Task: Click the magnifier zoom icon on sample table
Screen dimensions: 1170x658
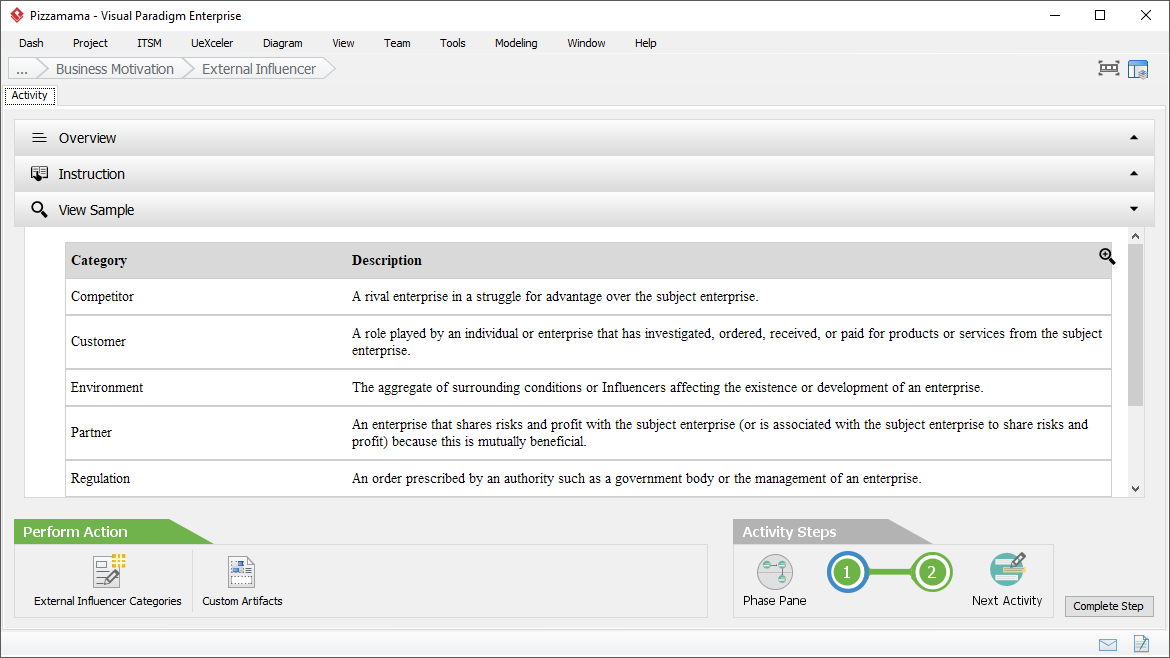Action: click(x=1107, y=257)
